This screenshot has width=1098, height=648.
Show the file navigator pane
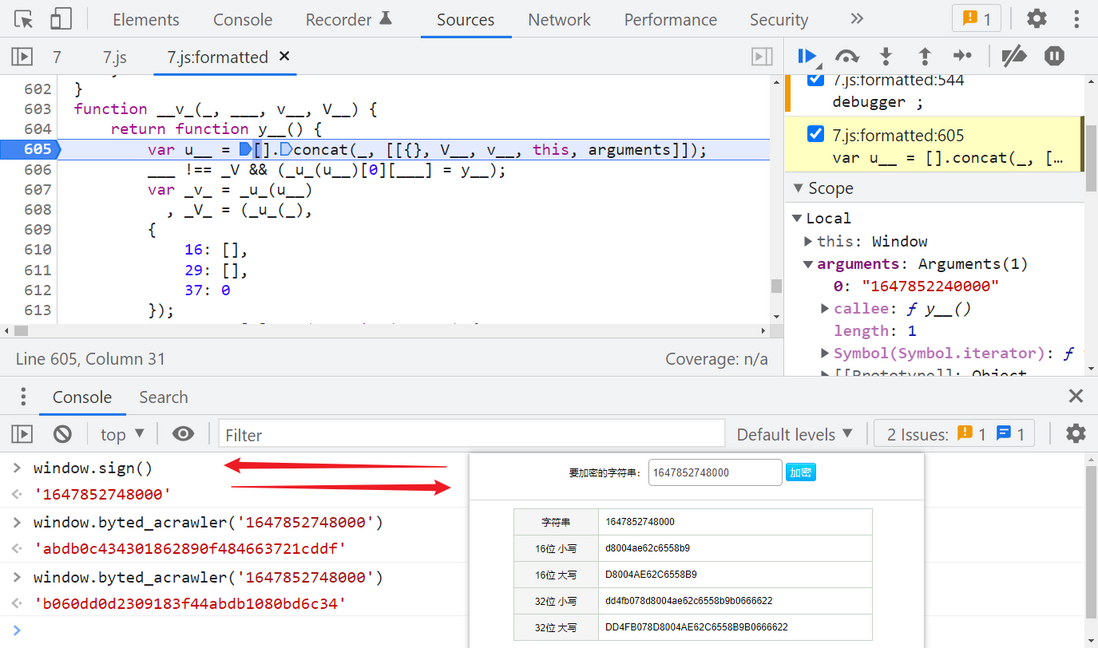[x=22, y=56]
